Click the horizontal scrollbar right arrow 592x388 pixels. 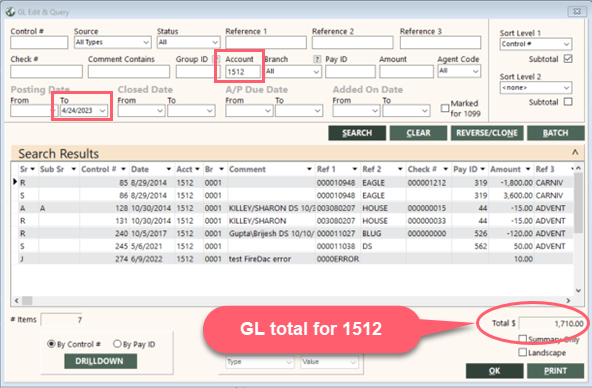pyautogui.click(x=568, y=300)
